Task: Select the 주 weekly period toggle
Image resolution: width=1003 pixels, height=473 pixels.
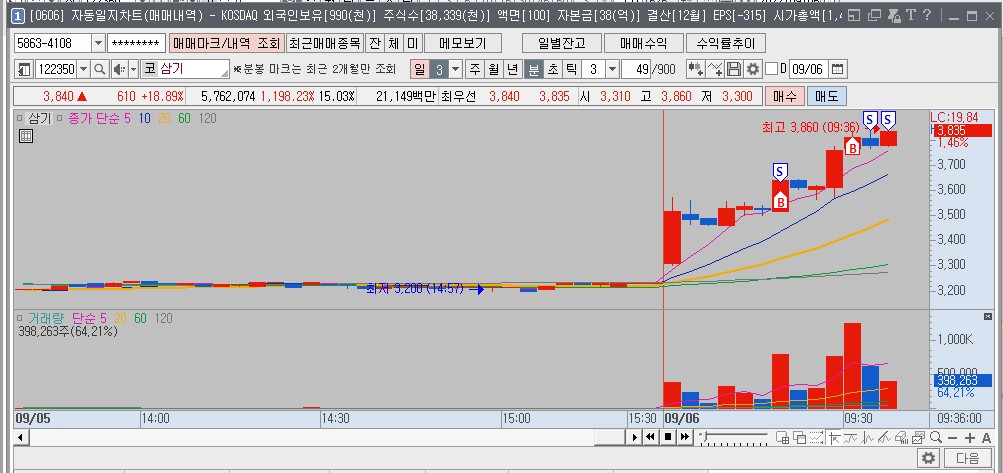Action: point(474,69)
